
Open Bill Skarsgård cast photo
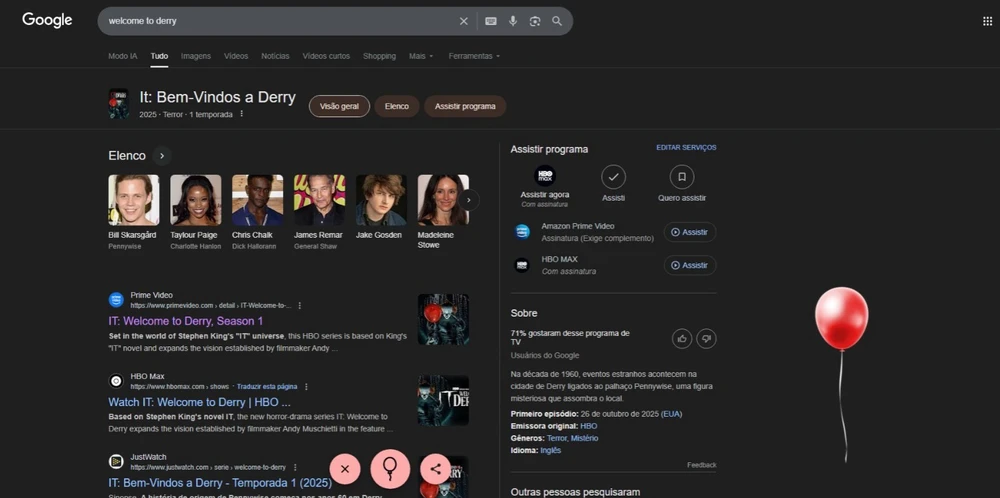point(133,200)
